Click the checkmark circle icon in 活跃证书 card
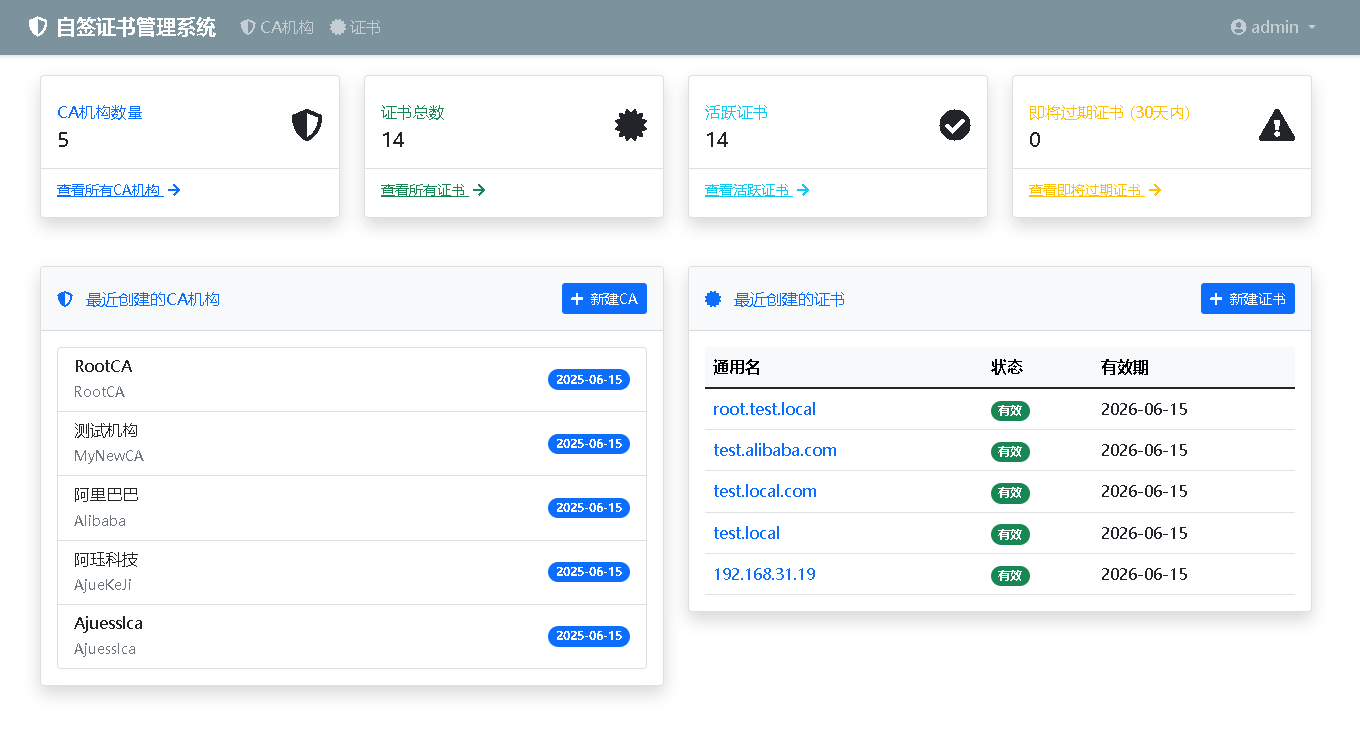The height and width of the screenshot is (743, 1360). point(955,125)
